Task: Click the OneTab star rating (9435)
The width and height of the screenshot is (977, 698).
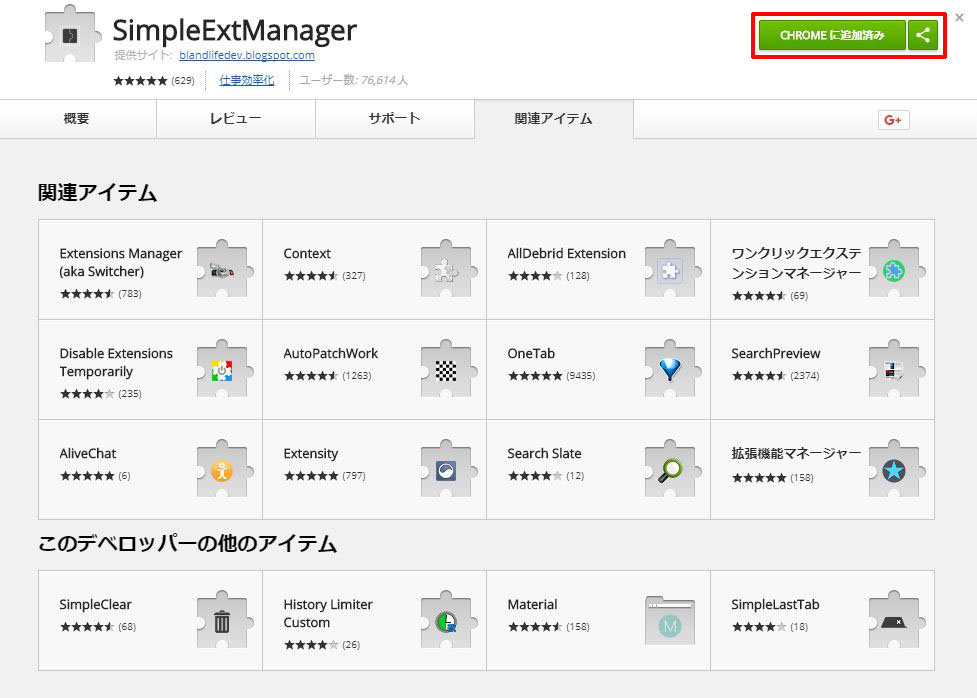Action: coord(551,376)
